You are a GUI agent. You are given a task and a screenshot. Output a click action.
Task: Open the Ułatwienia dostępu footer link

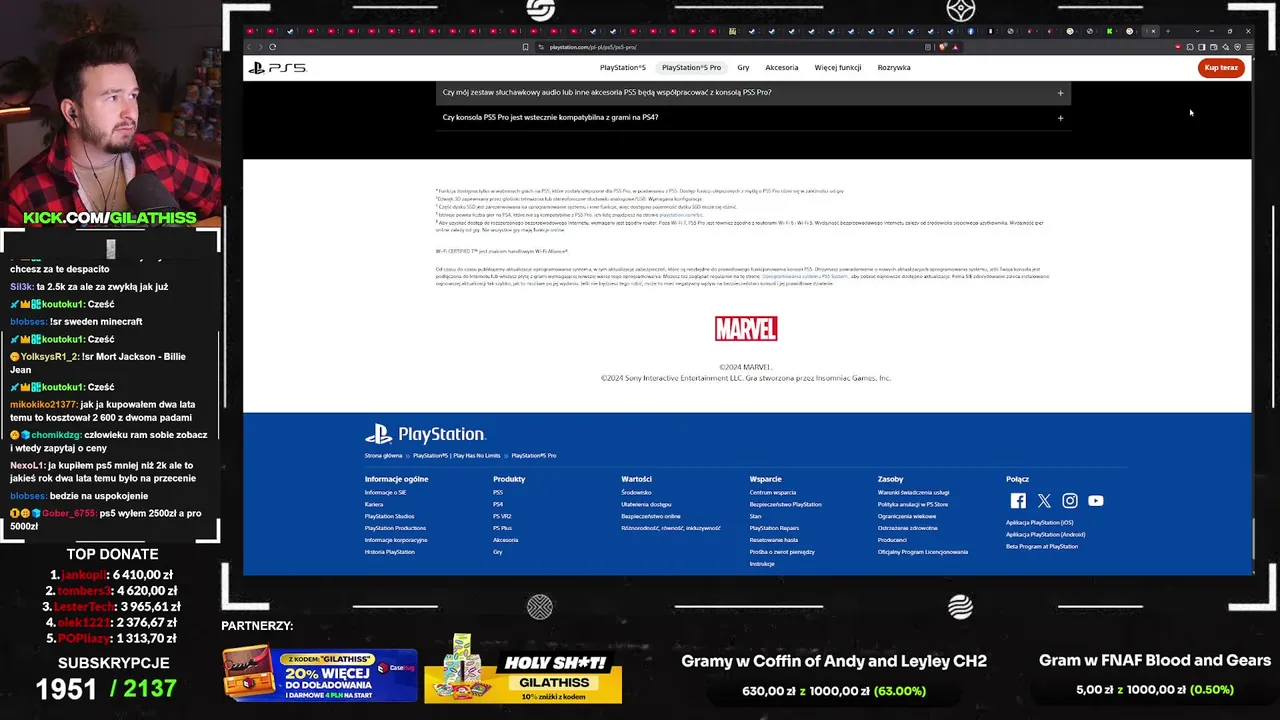646,505
